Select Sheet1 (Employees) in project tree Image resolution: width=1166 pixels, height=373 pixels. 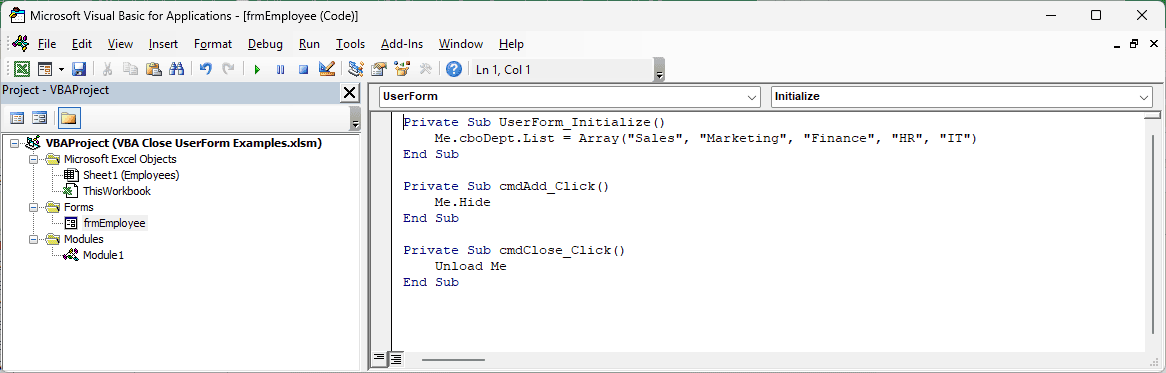[x=131, y=175]
